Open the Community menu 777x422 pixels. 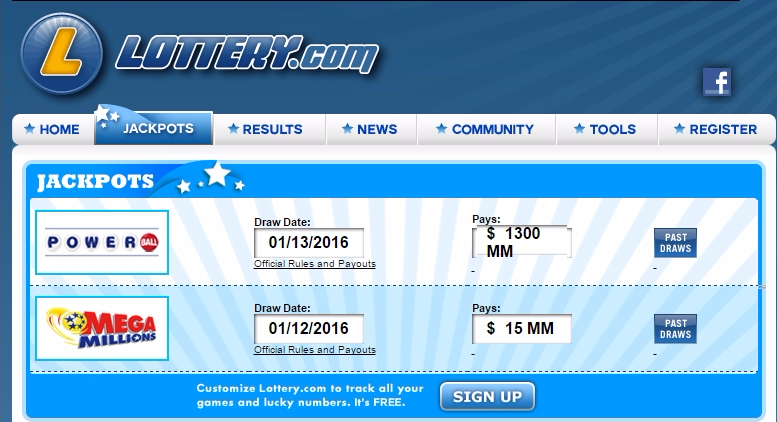click(x=484, y=129)
